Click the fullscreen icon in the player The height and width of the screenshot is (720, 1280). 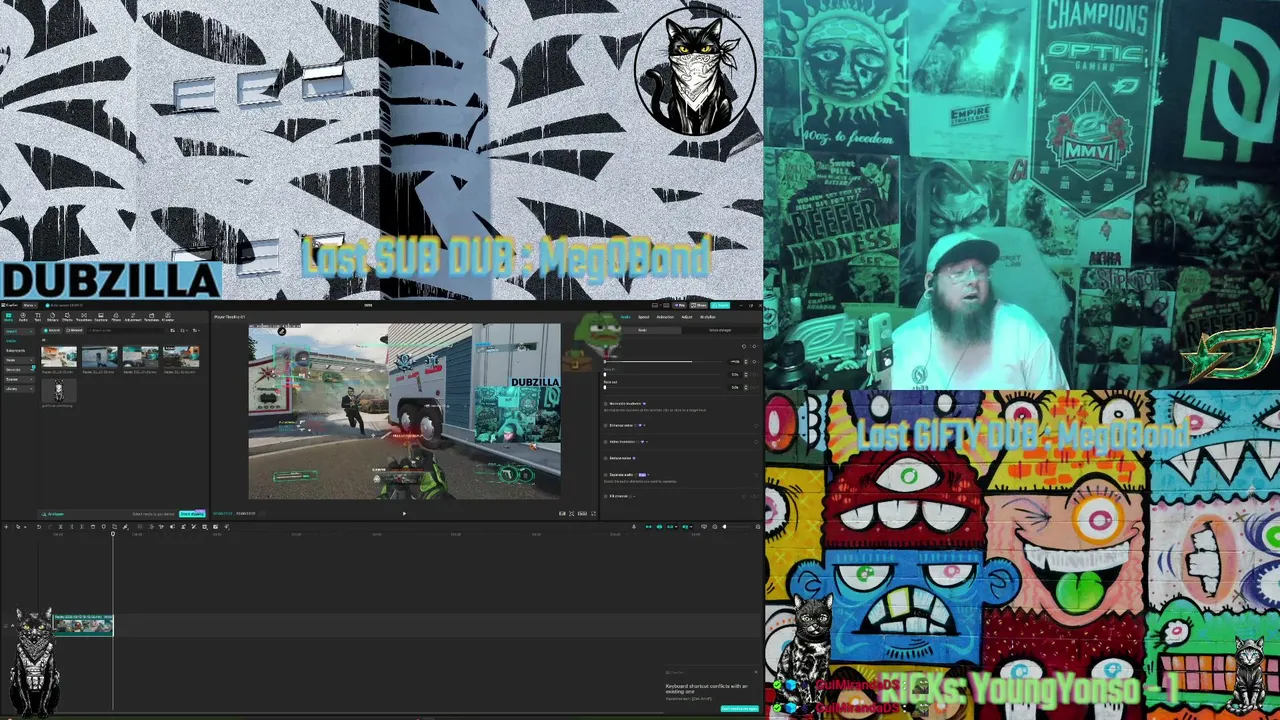coord(594,514)
